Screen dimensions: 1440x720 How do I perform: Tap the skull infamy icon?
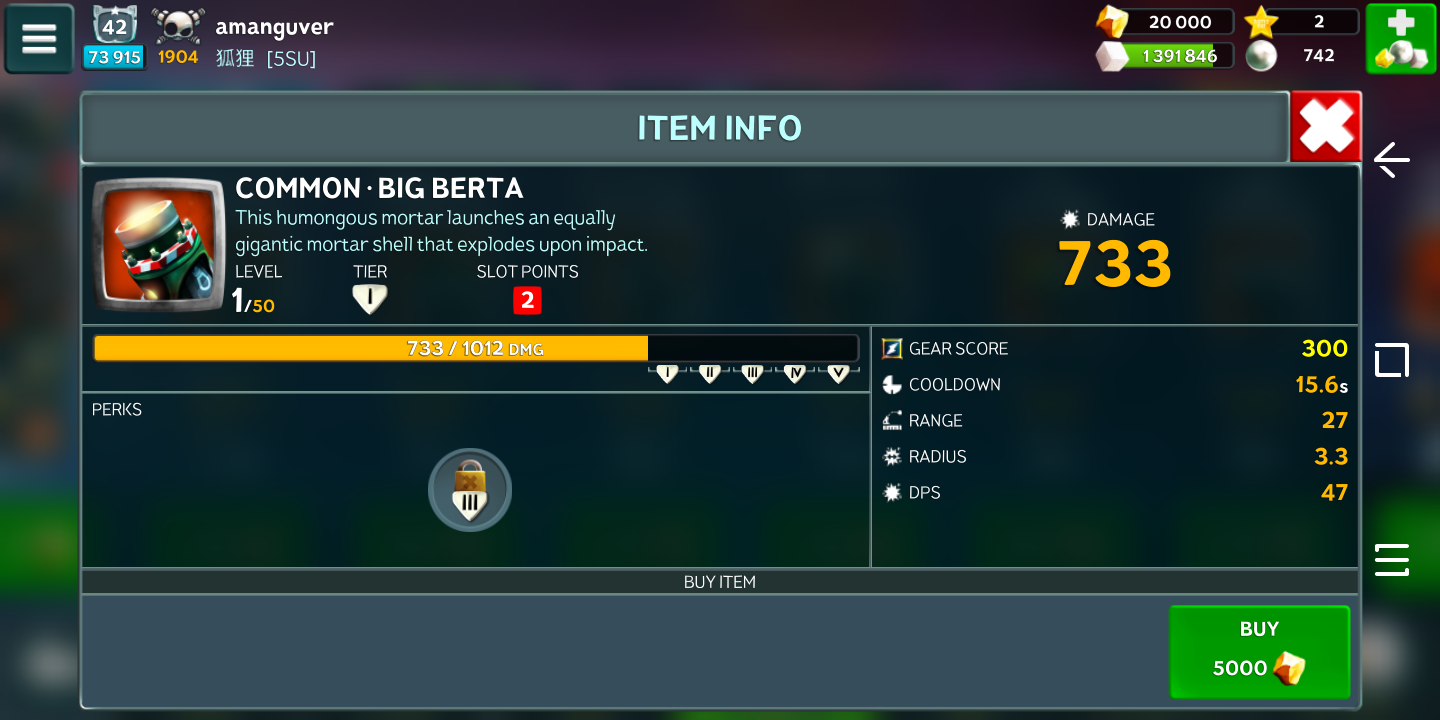pyautogui.click(x=178, y=26)
